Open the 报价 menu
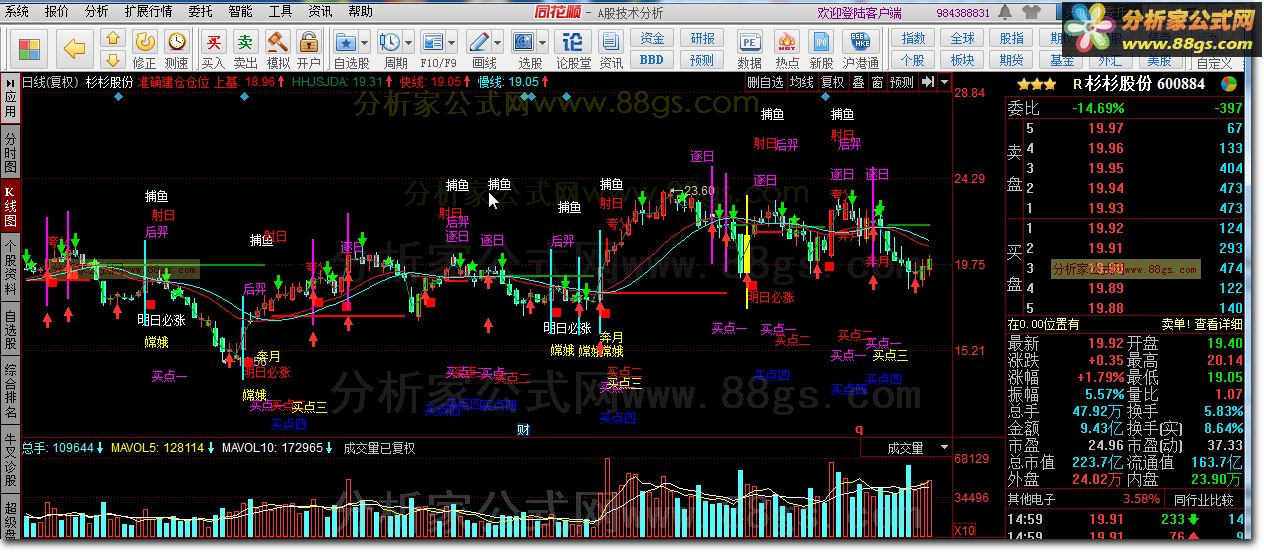The height and width of the screenshot is (552, 1264). coord(57,12)
